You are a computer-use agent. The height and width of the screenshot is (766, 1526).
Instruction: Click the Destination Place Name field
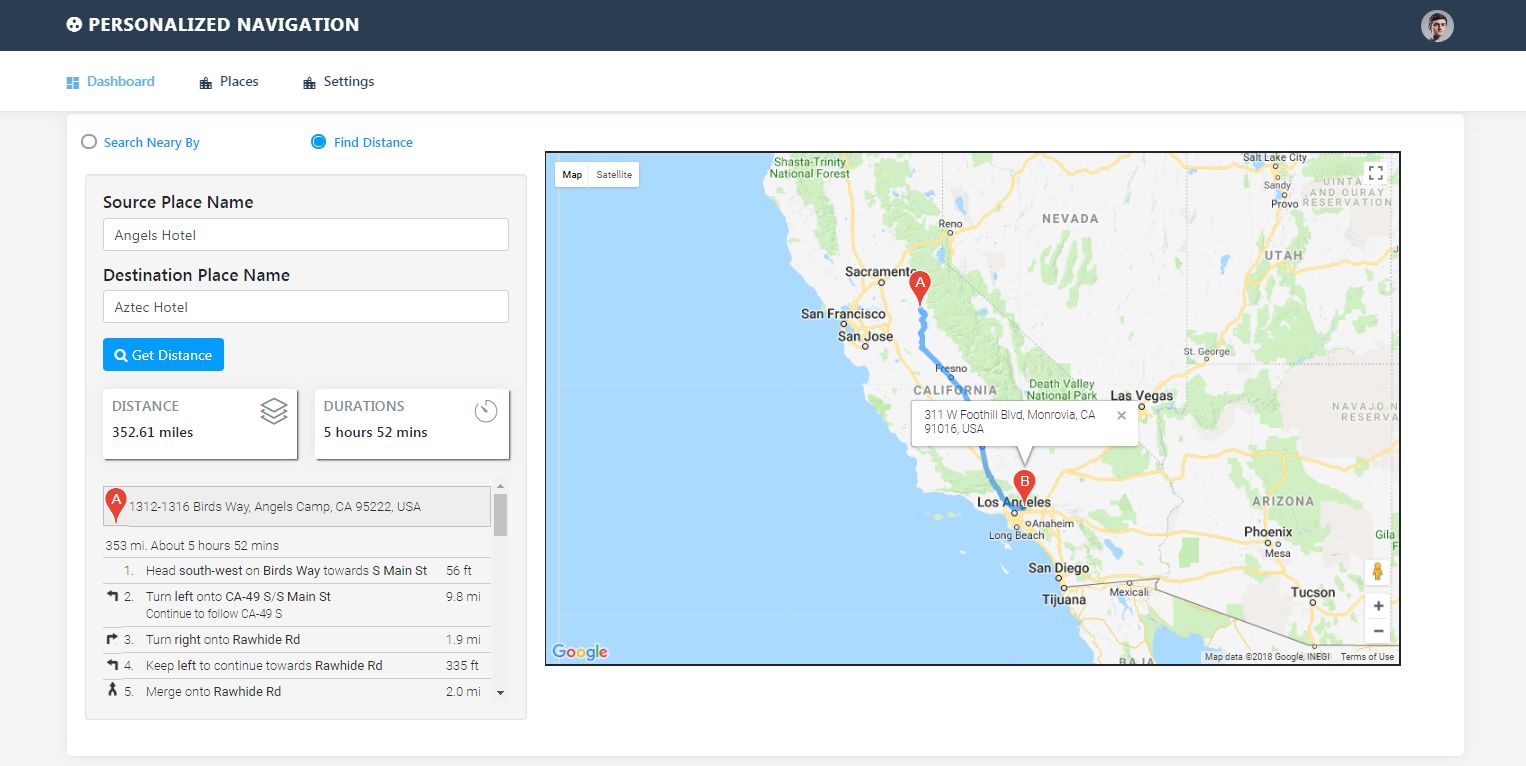click(x=306, y=307)
